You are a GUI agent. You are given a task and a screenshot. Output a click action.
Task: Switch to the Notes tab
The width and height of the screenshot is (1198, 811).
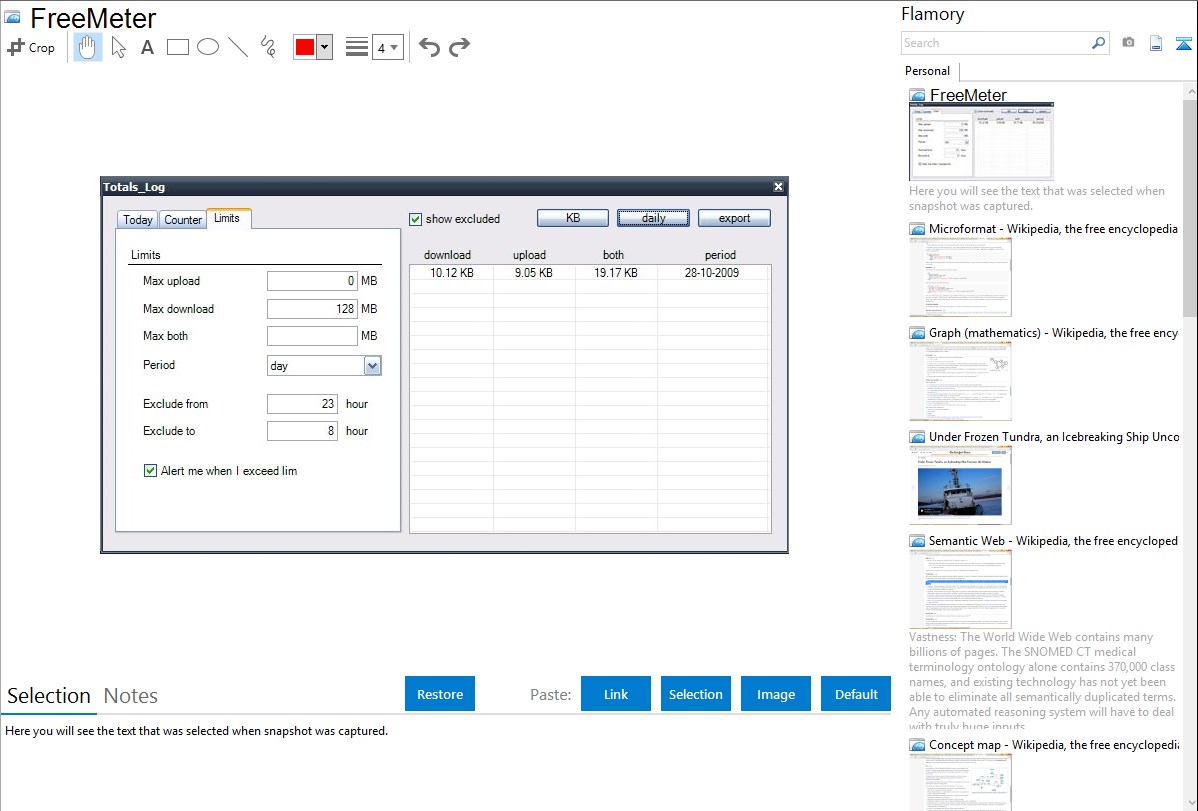point(130,696)
